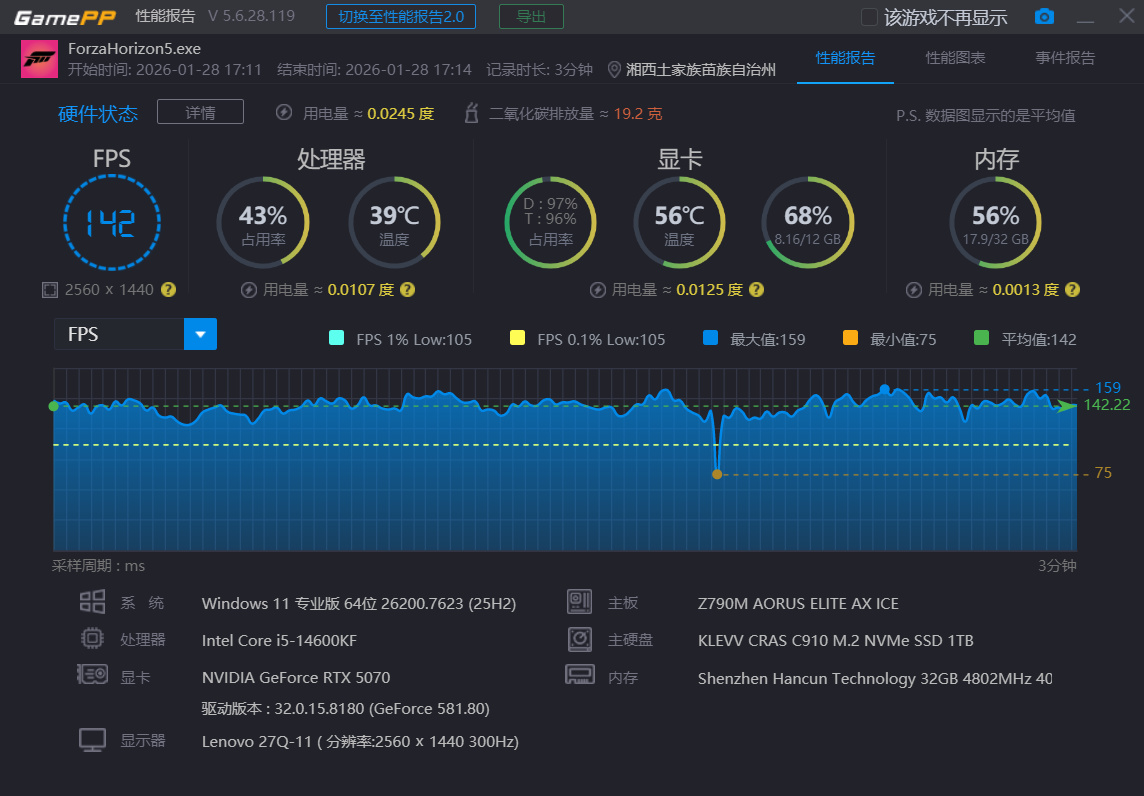The image size is (1144, 796).
Task: Click the motherboard icon
Action: click(579, 602)
